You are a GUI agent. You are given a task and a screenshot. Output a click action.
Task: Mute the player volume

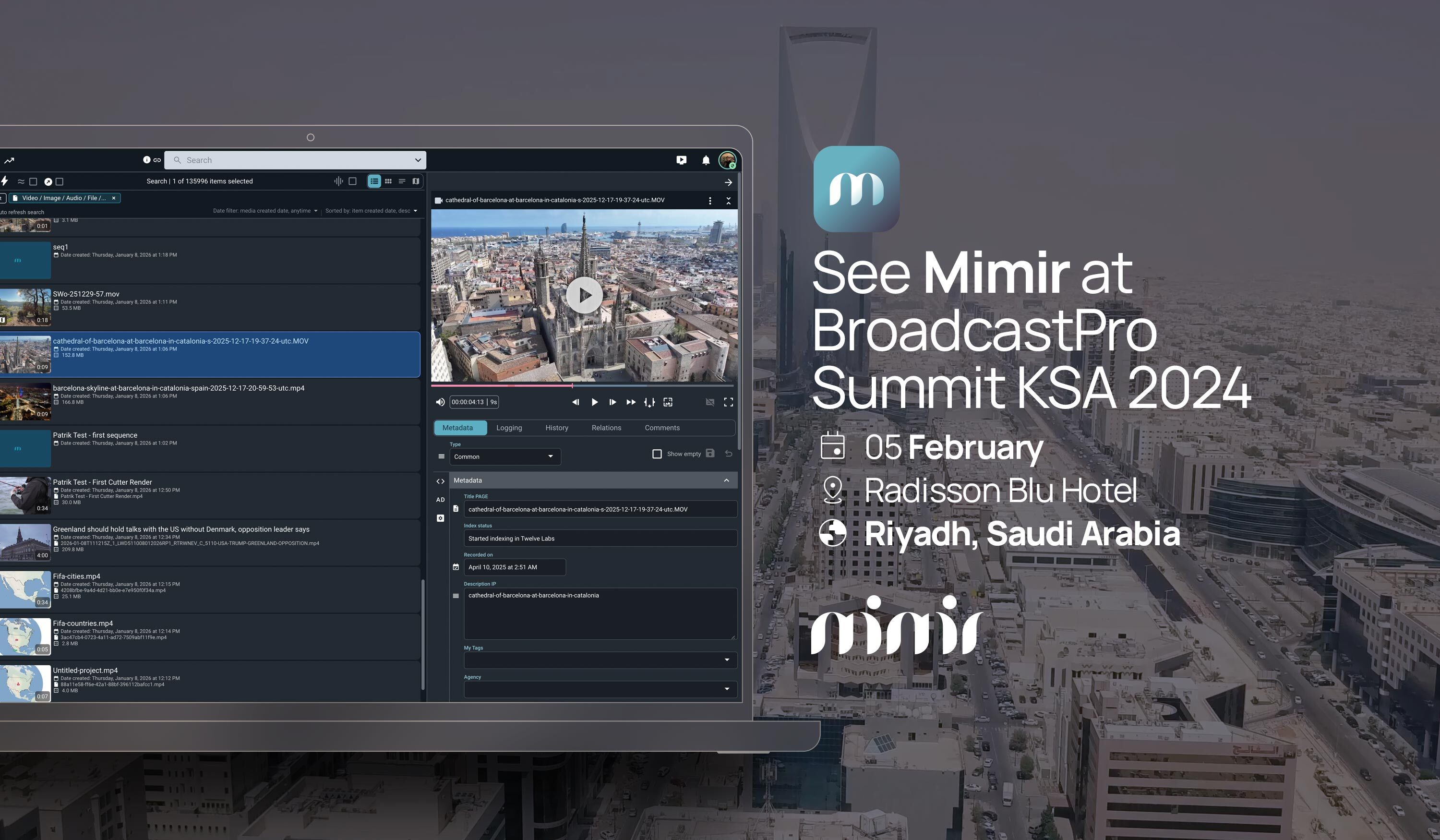coord(440,402)
